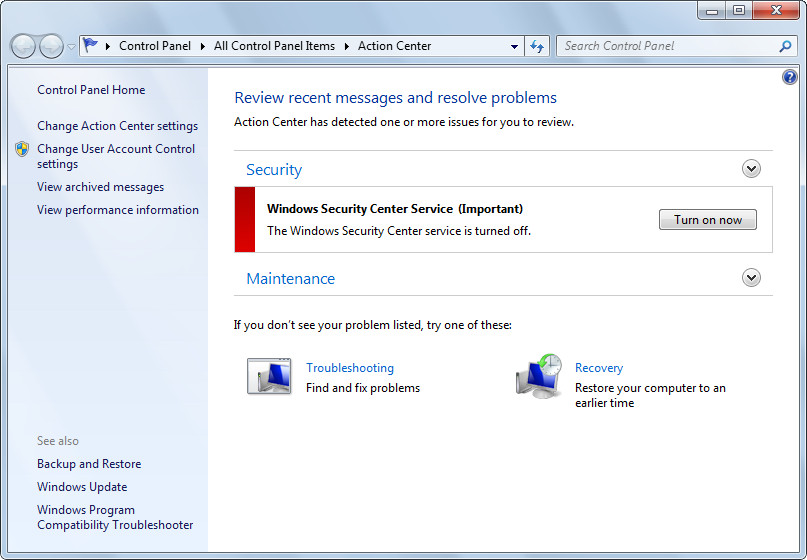Screen dimensions: 807x560
Task: Open View performance information
Action: click(x=118, y=210)
